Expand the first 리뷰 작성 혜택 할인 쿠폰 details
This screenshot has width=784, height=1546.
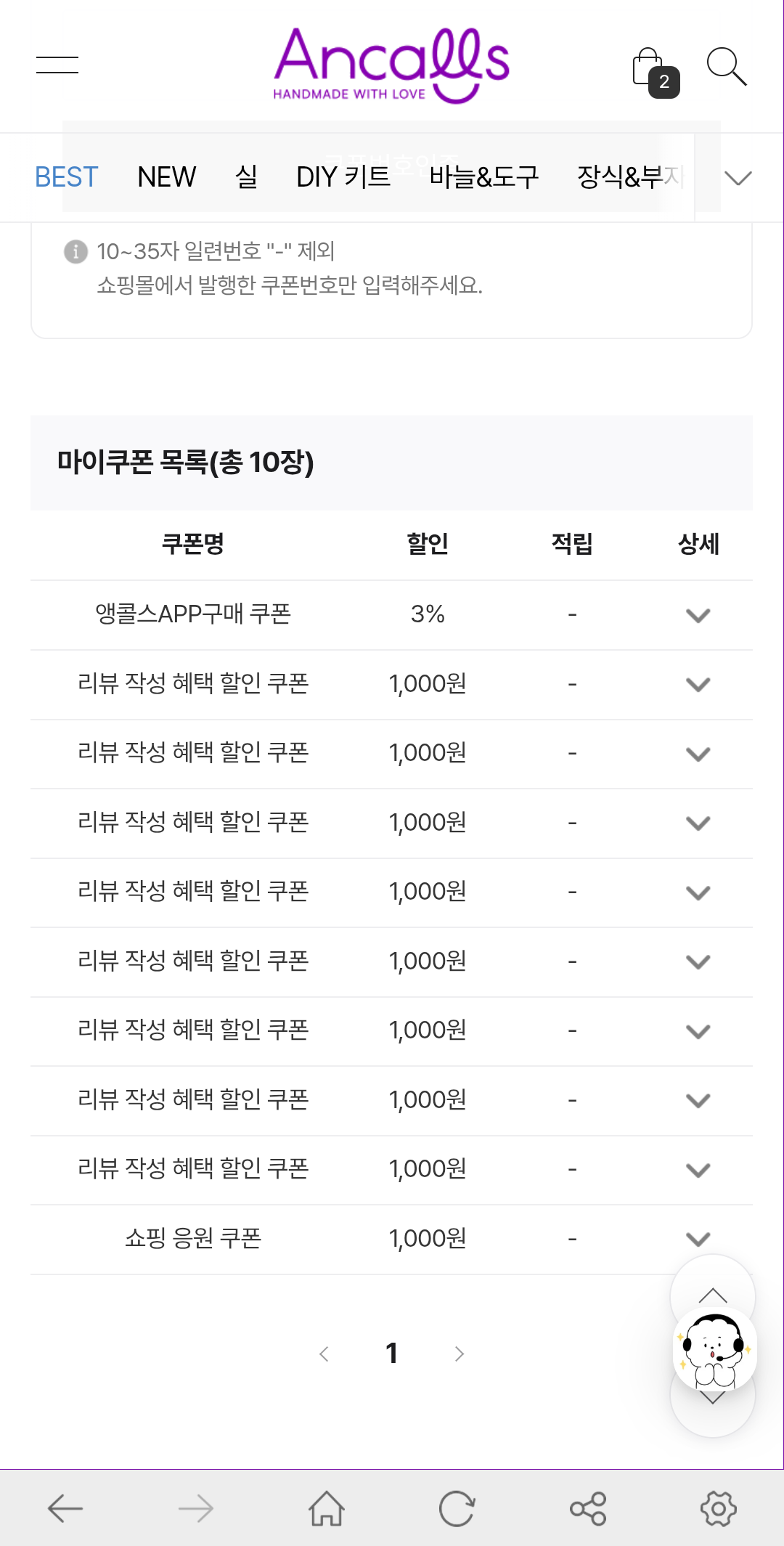(x=698, y=684)
